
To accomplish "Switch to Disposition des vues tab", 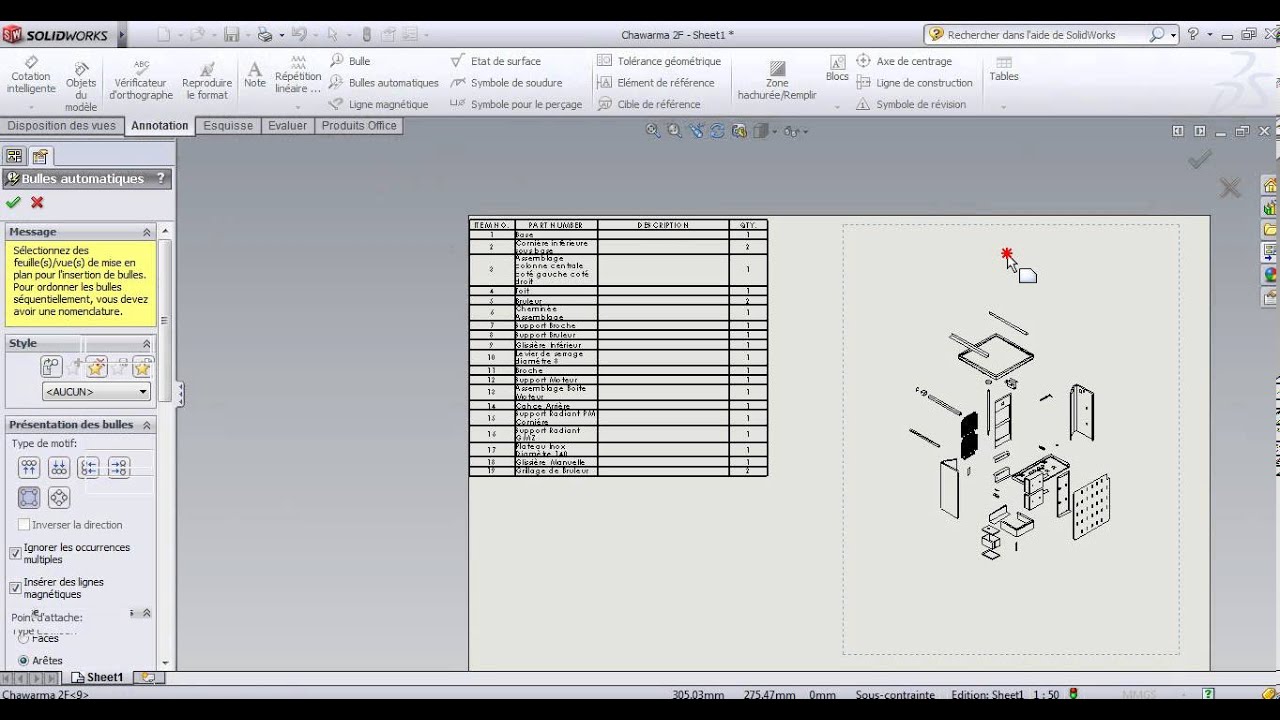I will coord(62,126).
